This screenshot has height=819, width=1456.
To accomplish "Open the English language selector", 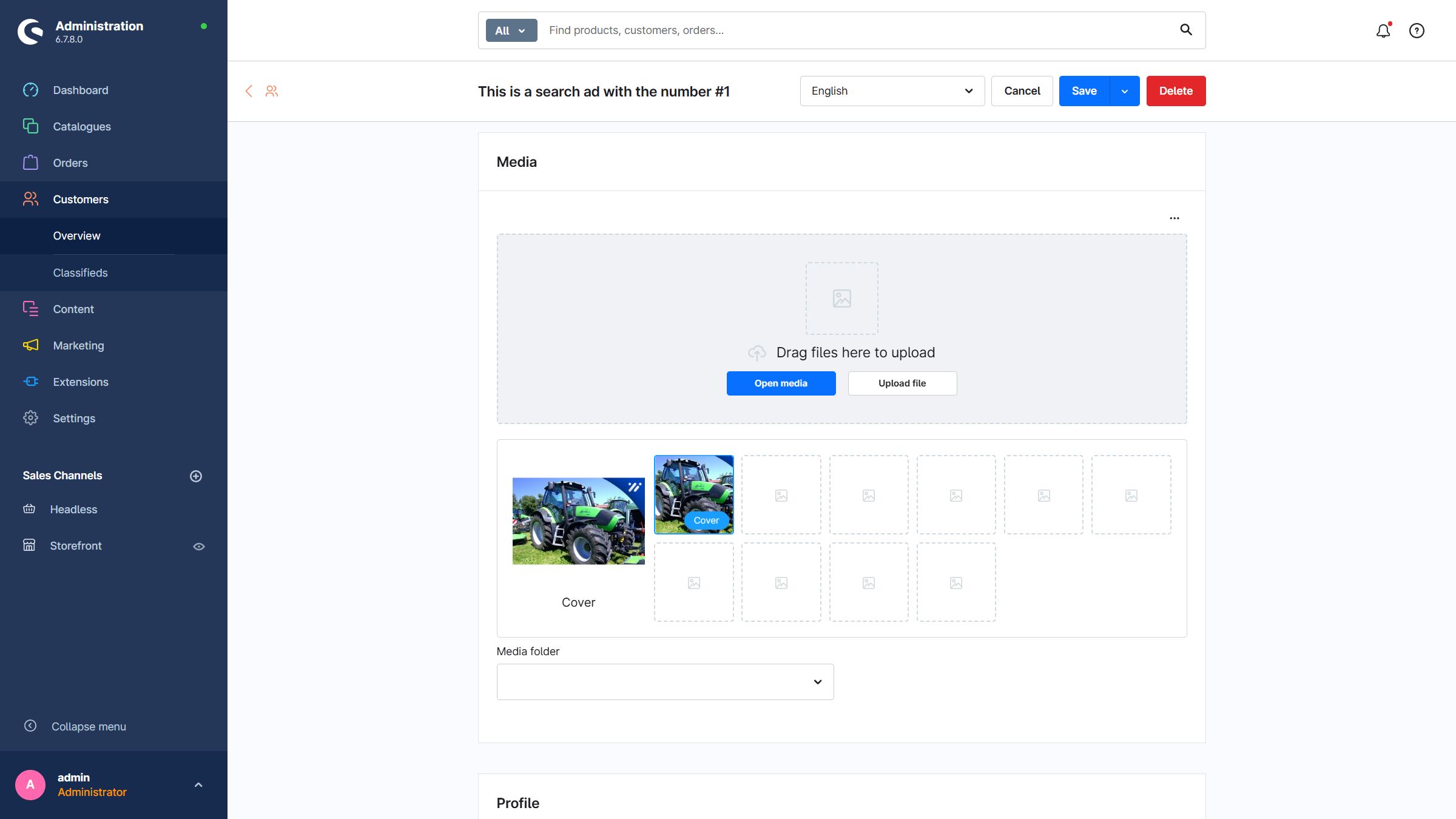I will point(892,91).
